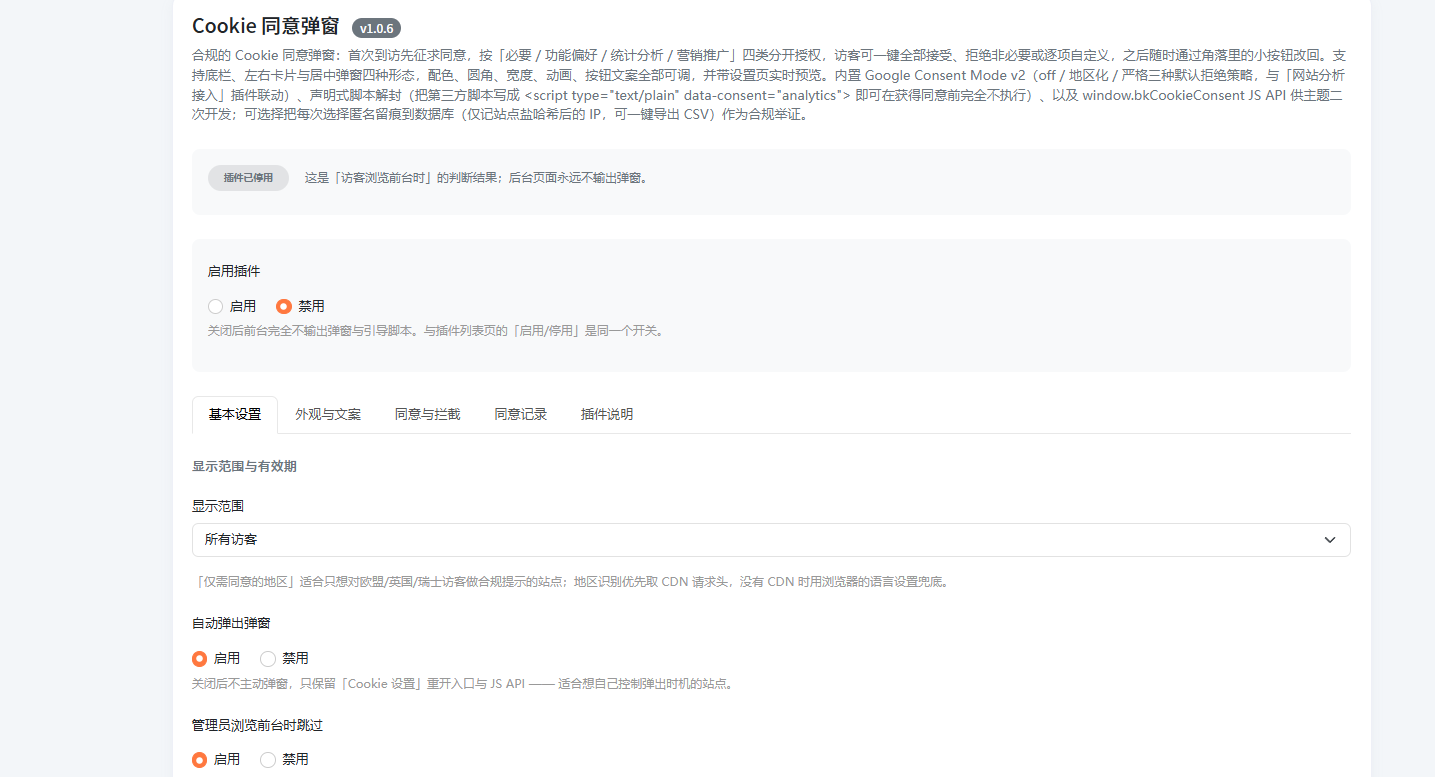The image size is (1435, 777).
Task: Select 禁用 radio under 启用插件
Action: (x=284, y=306)
